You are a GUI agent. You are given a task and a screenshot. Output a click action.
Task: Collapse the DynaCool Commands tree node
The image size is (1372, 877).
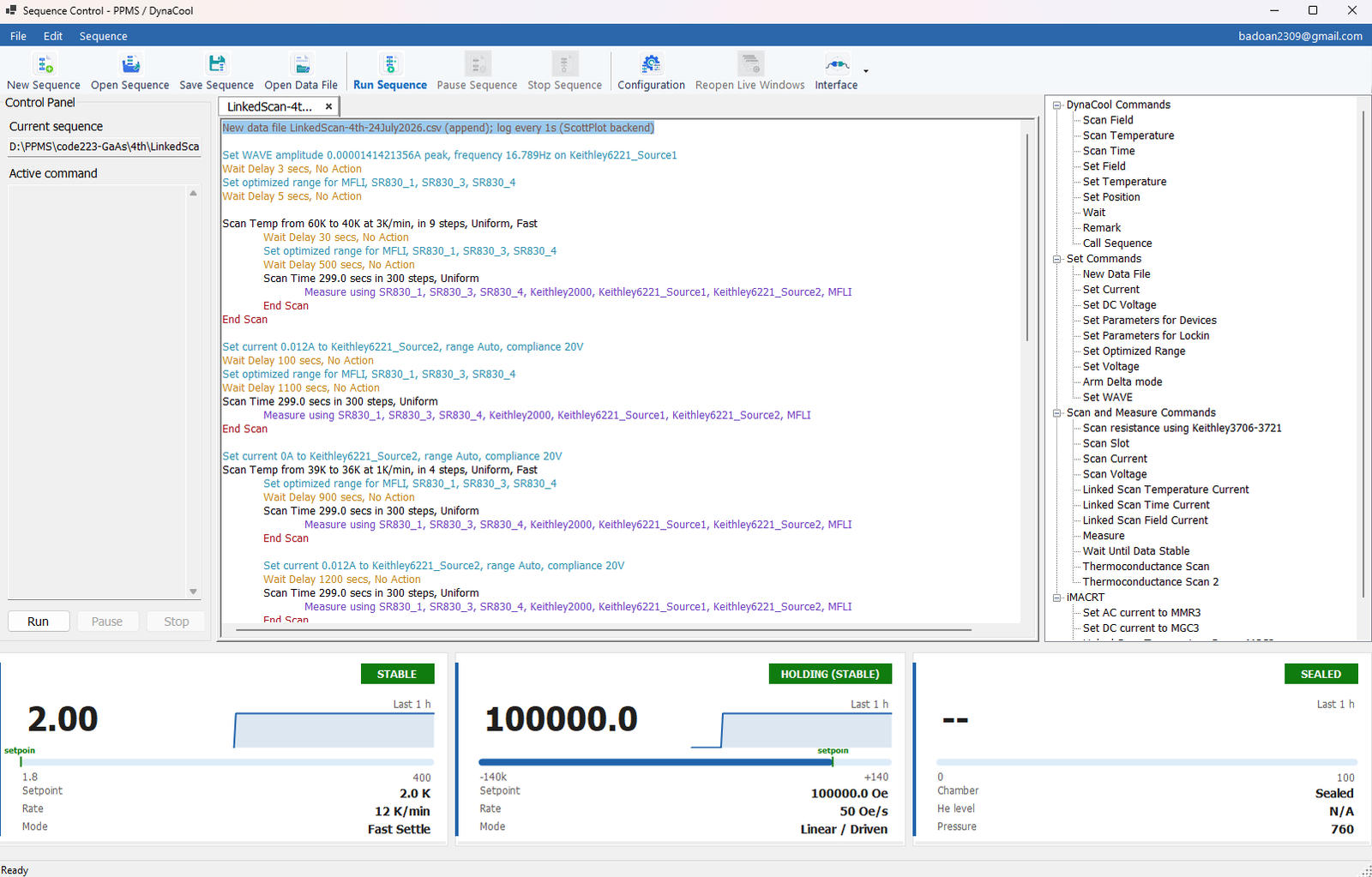[1057, 105]
